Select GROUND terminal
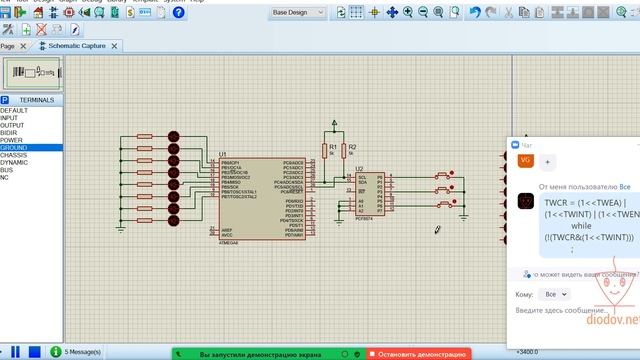This screenshot has width=640, height=360. tap(31, 147)
